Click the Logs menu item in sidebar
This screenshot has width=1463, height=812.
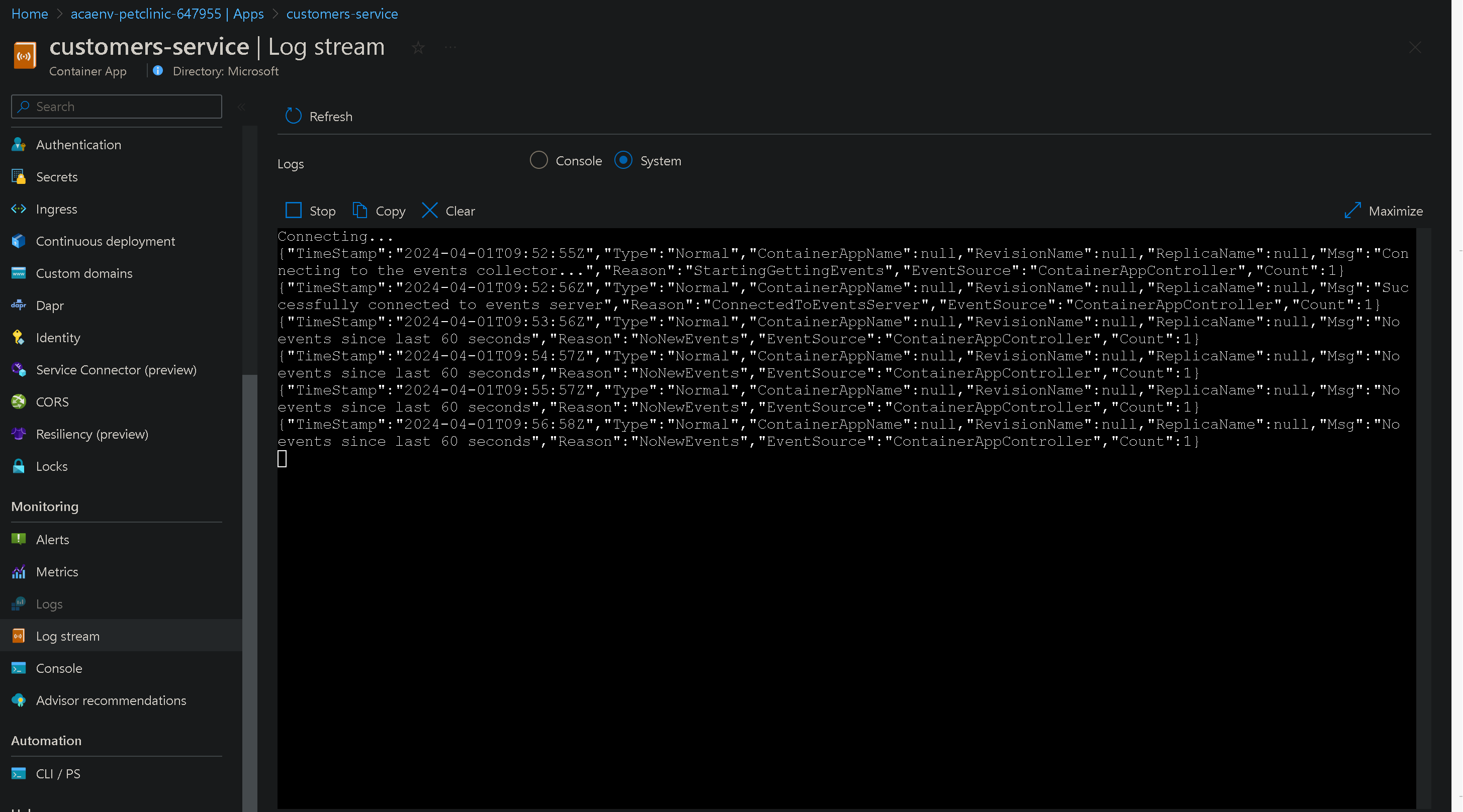[x=48, y=603]
